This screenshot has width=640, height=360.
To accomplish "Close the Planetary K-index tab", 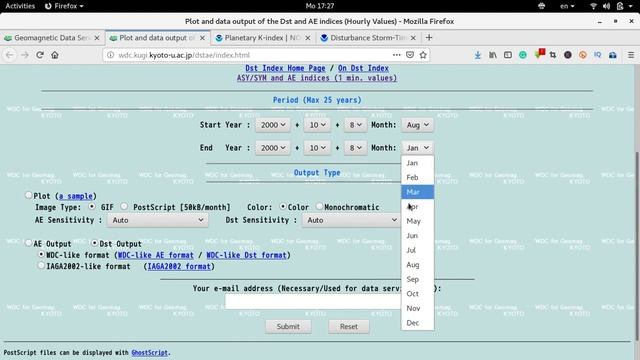I will 308,38.
